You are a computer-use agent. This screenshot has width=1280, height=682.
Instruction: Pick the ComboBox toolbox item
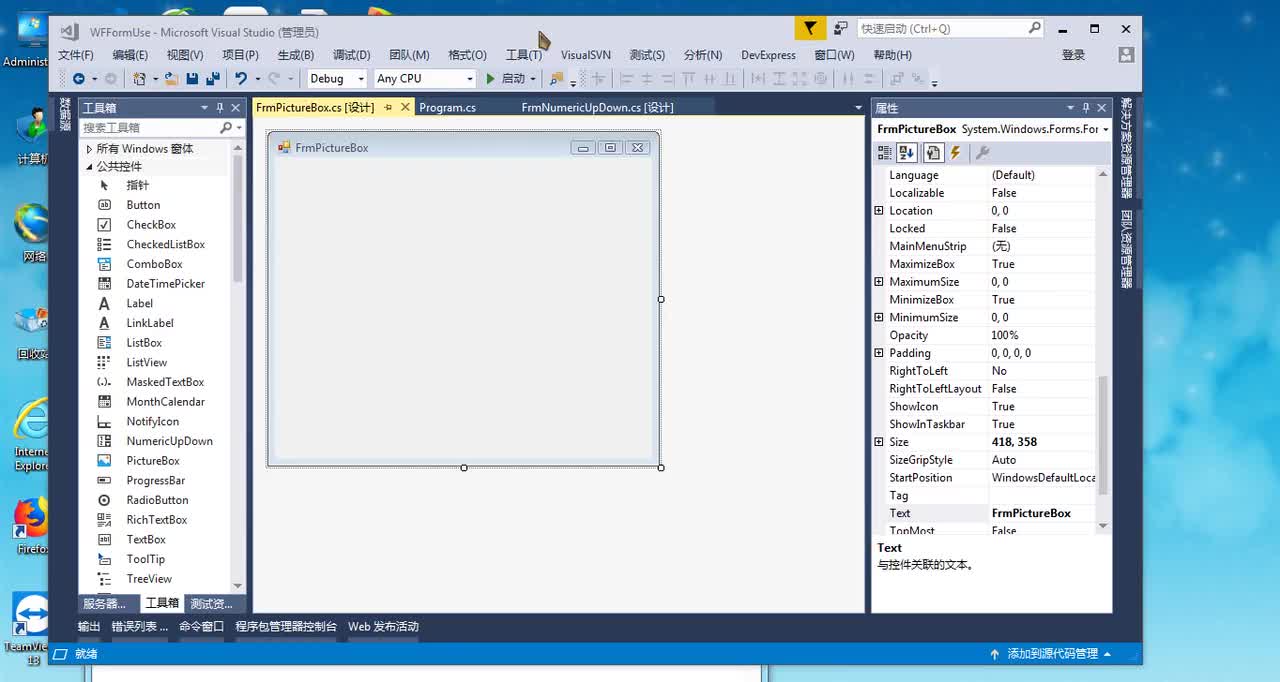coord(154,264)
